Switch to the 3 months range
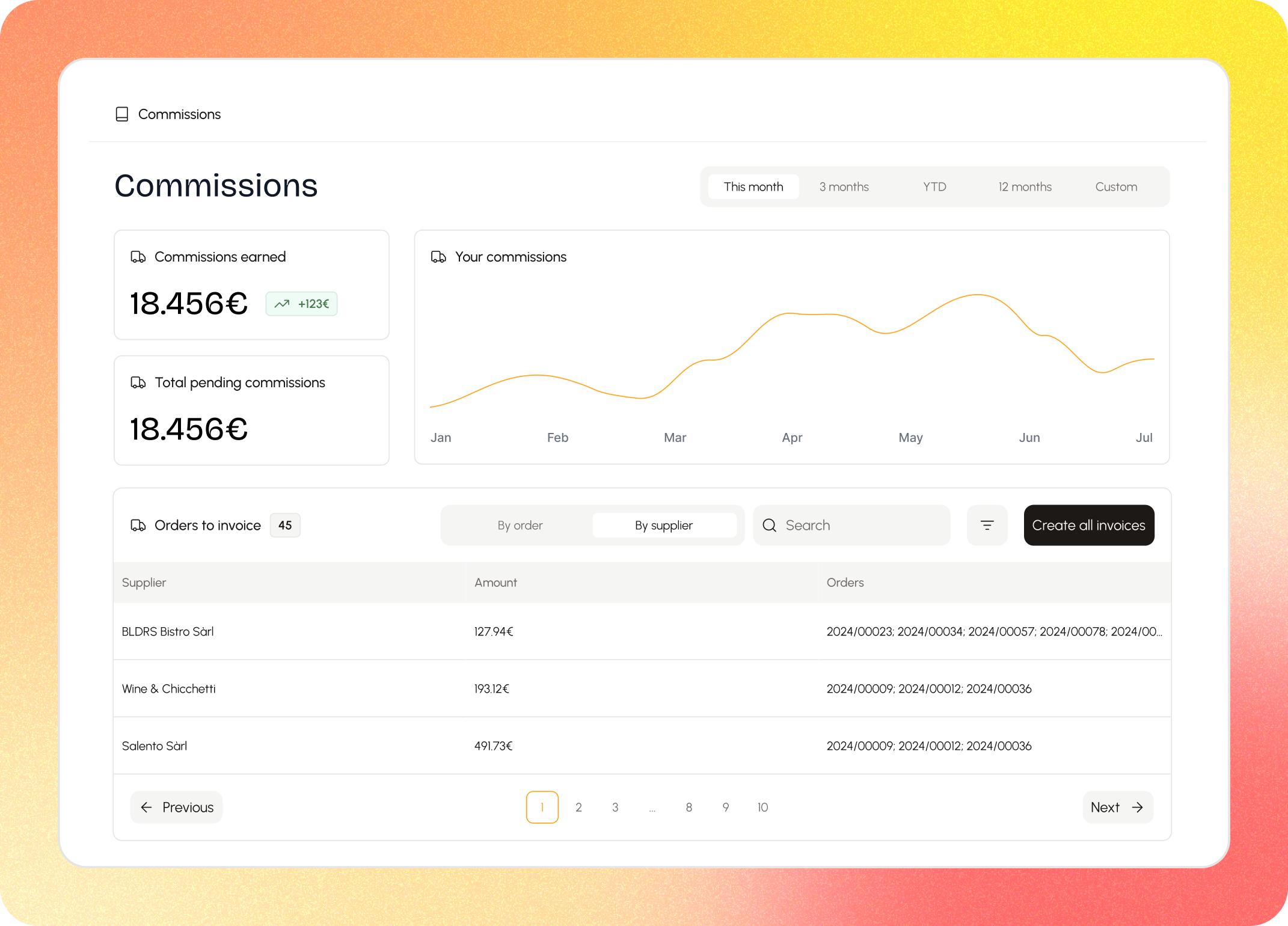 (x=844, y=187)
